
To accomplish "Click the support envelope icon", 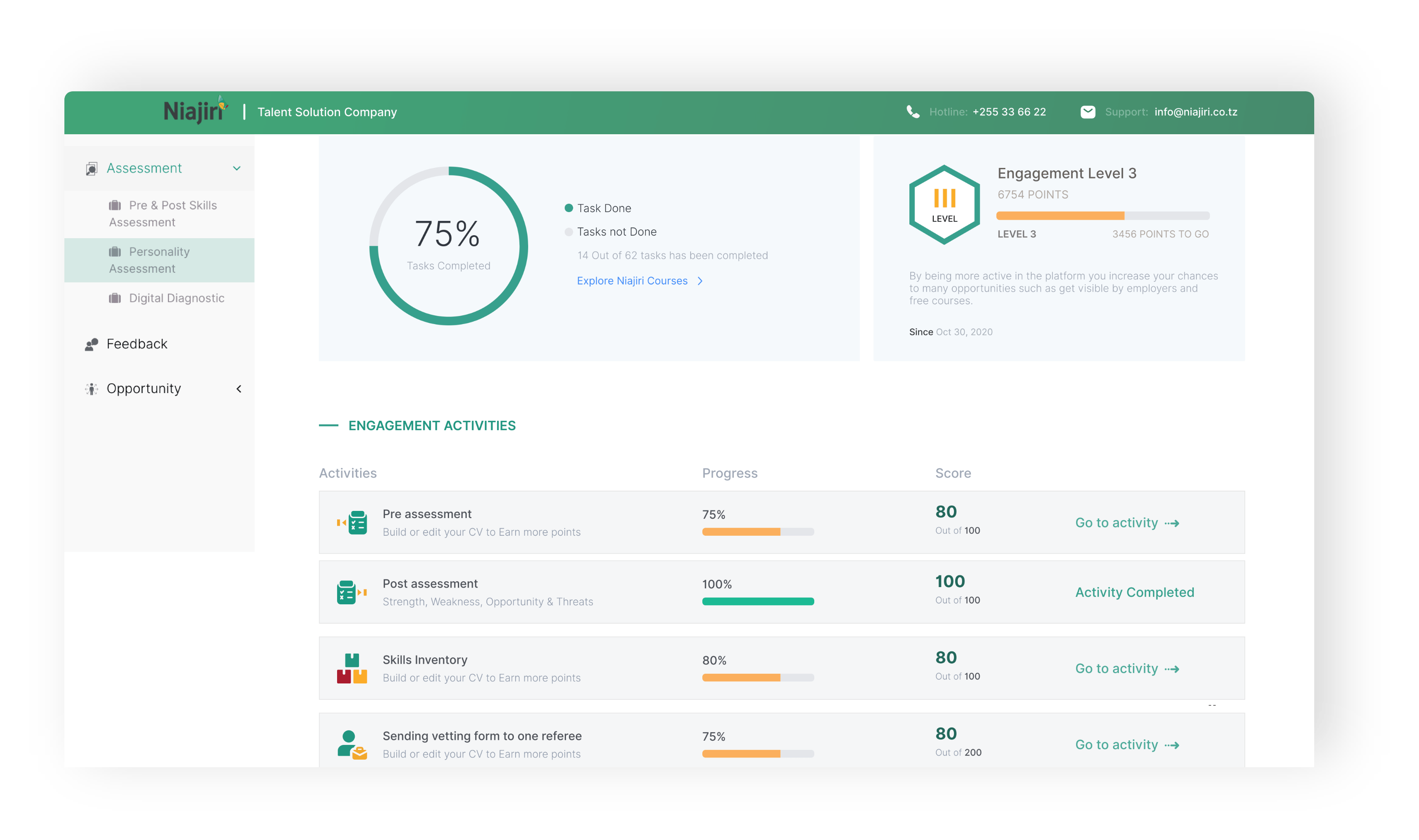I will coord(1087,112).
